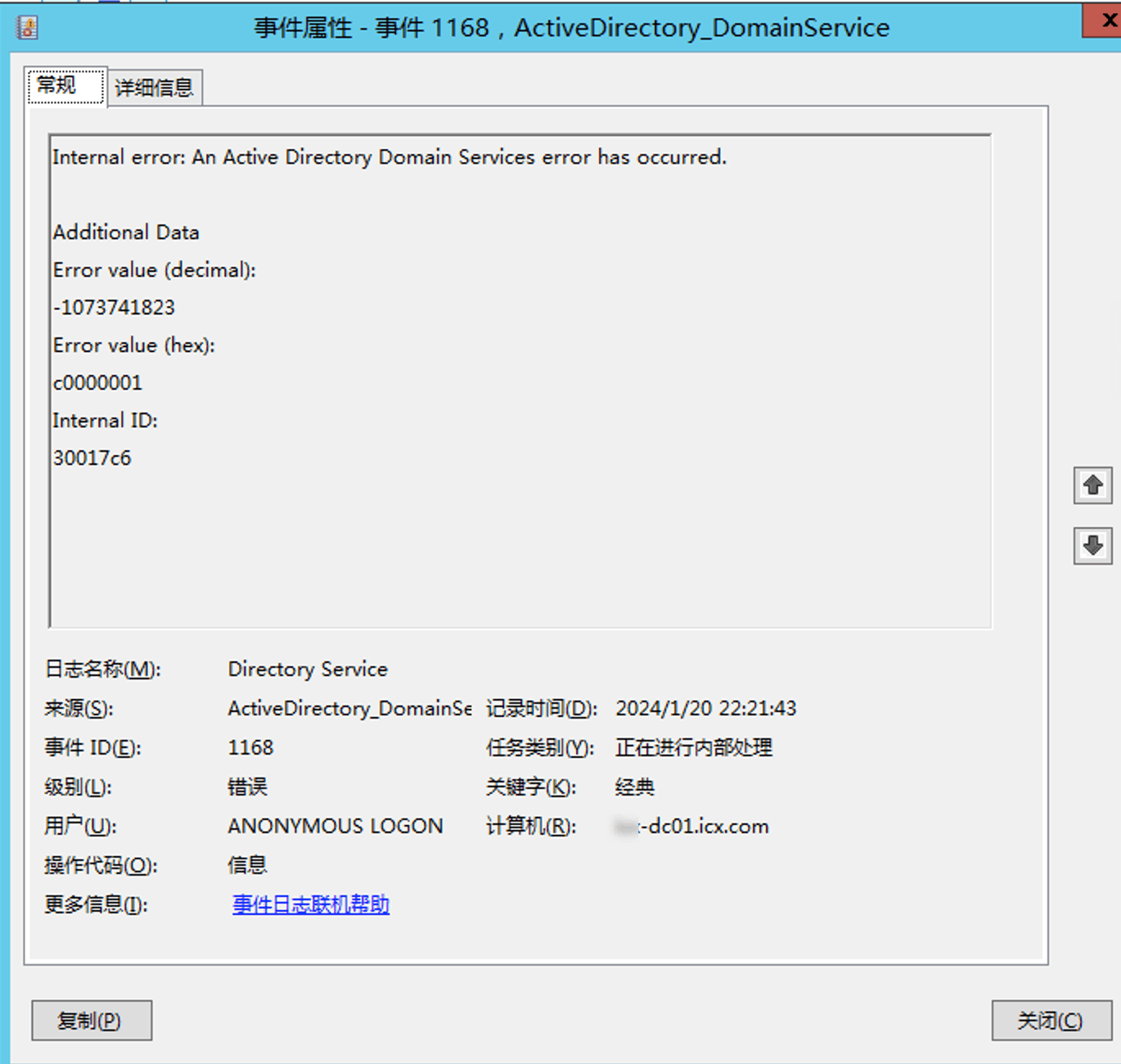Click the task category 正在进行内部处理

(694, 748)
